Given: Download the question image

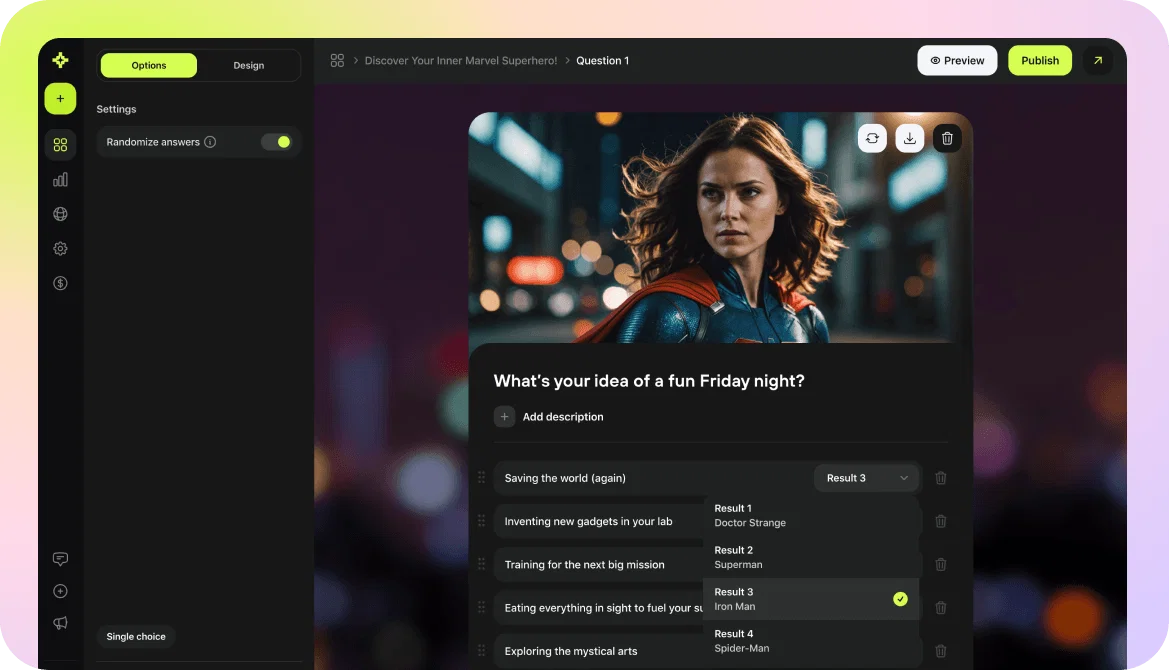Looking at the screenshot, I should (x=910, y=139).
